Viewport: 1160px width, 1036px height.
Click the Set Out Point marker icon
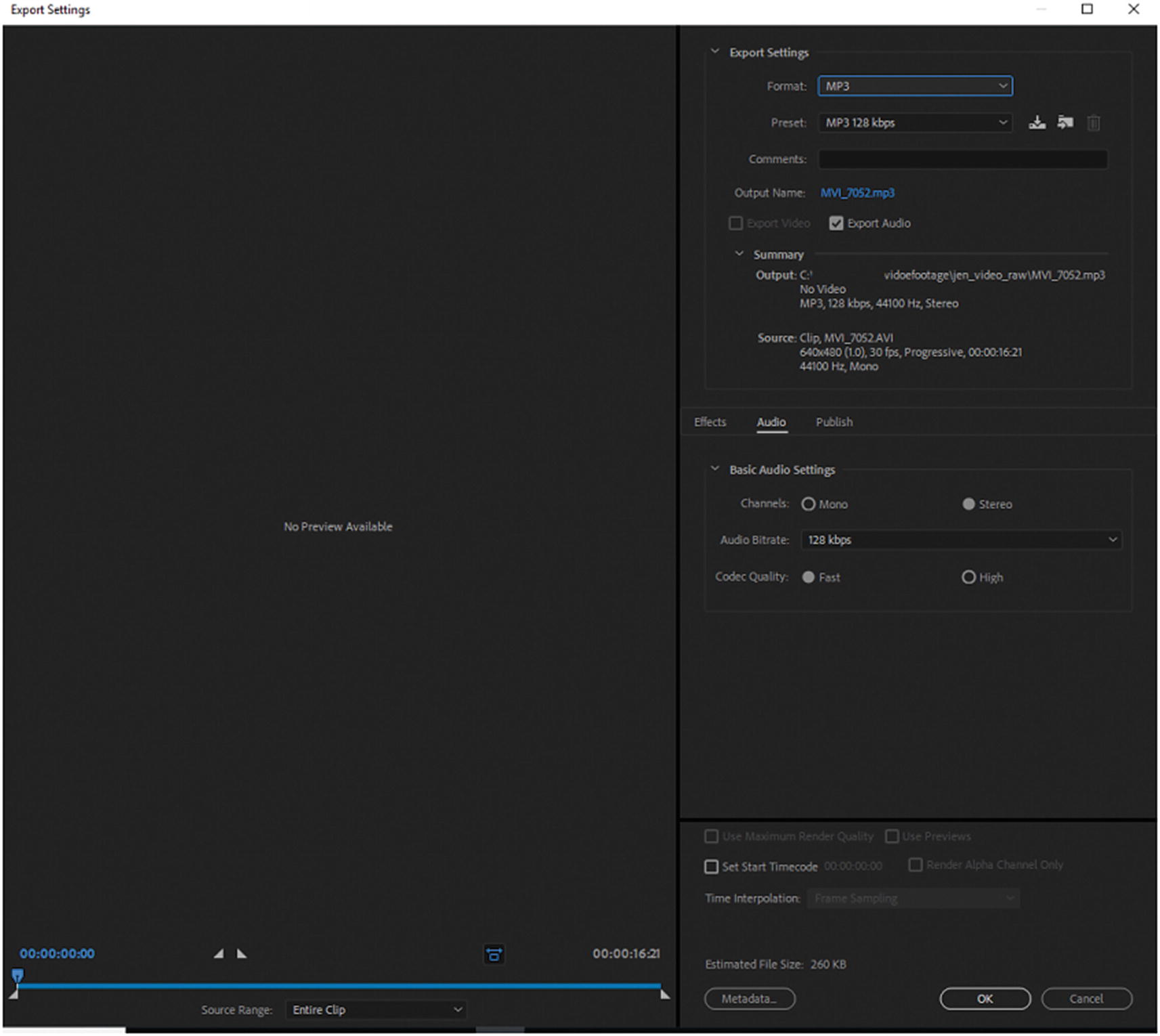click(x=242, y=953)
